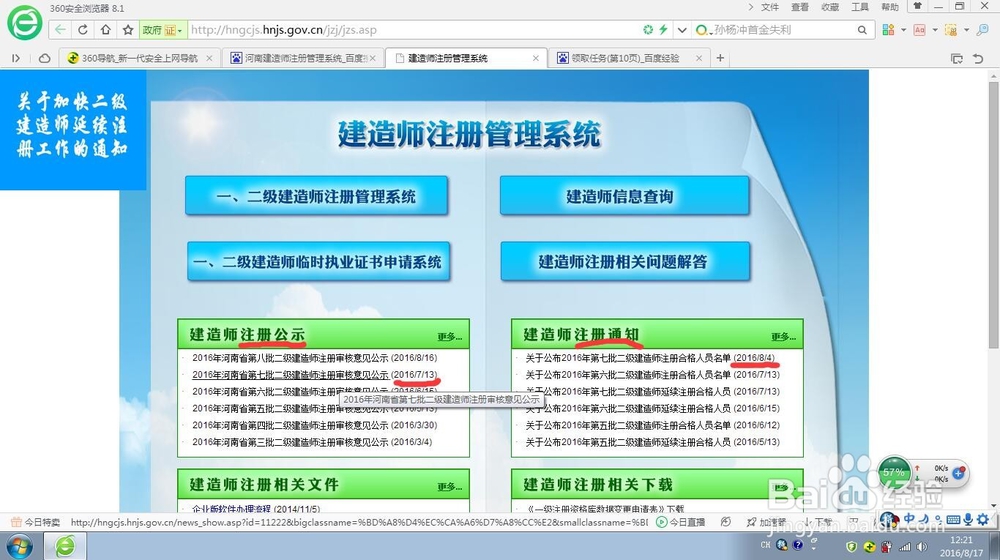Close the 360导航 tab
This screenshot has height=560, width=1000.
tap(209, 58)
